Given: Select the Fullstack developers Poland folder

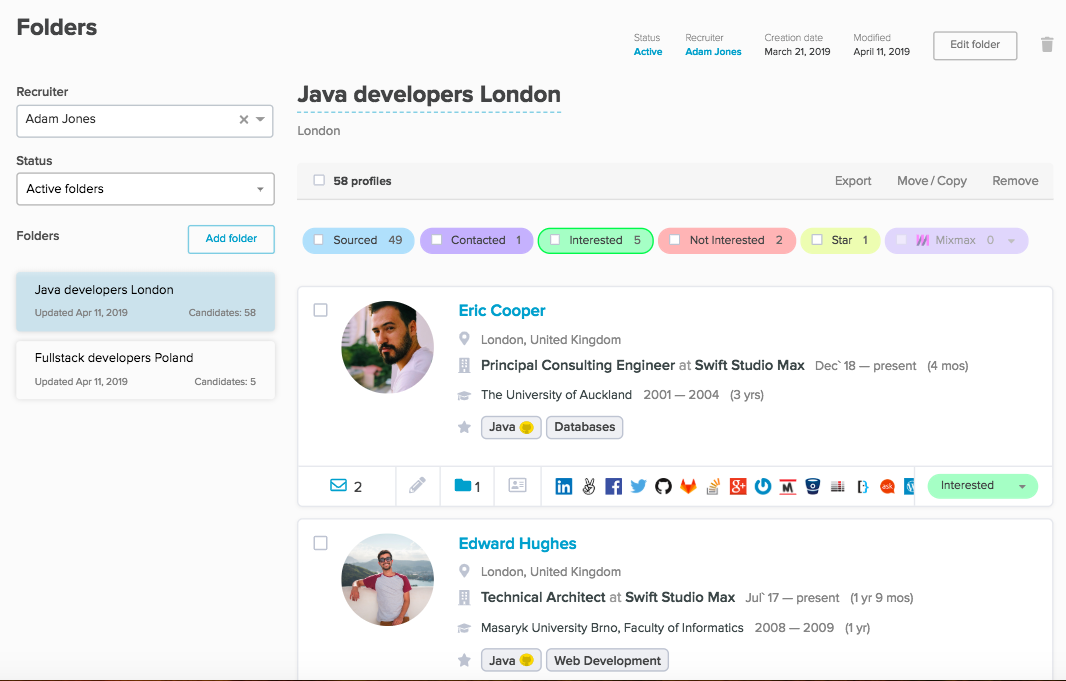Looking at the screenshot, I should coord(145,369).
